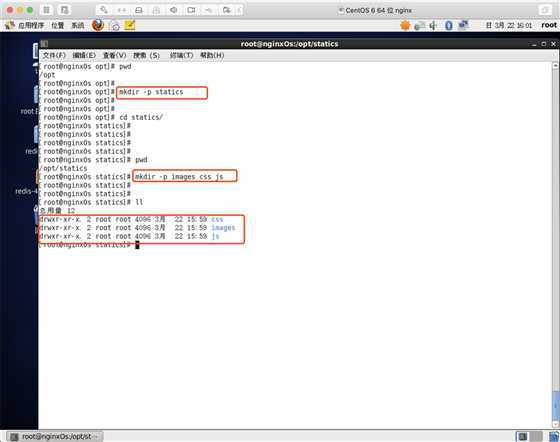Select terminal window in bottom taskbar

pos(54,436)
